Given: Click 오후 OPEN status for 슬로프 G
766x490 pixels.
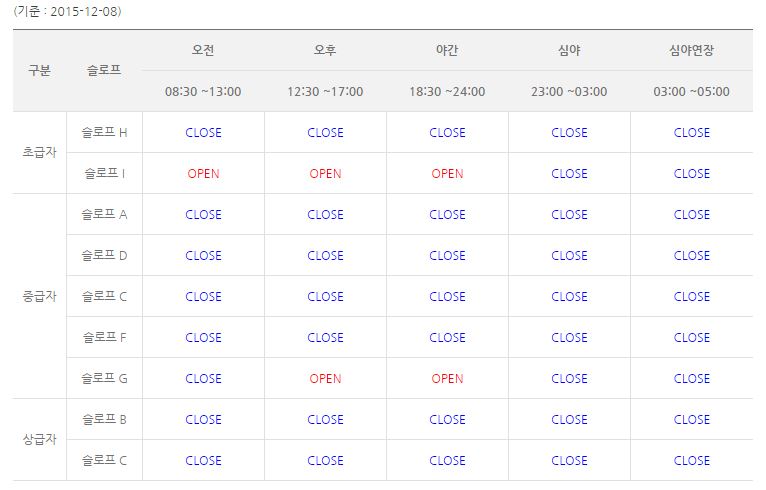Looking at the screenshot, I should [325, 378].
